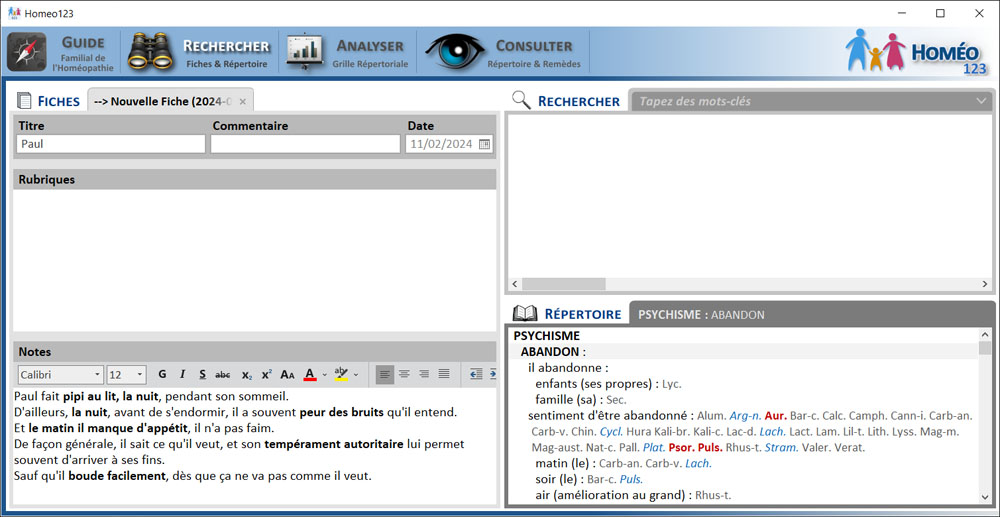This screenshot has width=1000, height=517.
Task: Open the calendar picker in Date field
Action: (485, 144)
